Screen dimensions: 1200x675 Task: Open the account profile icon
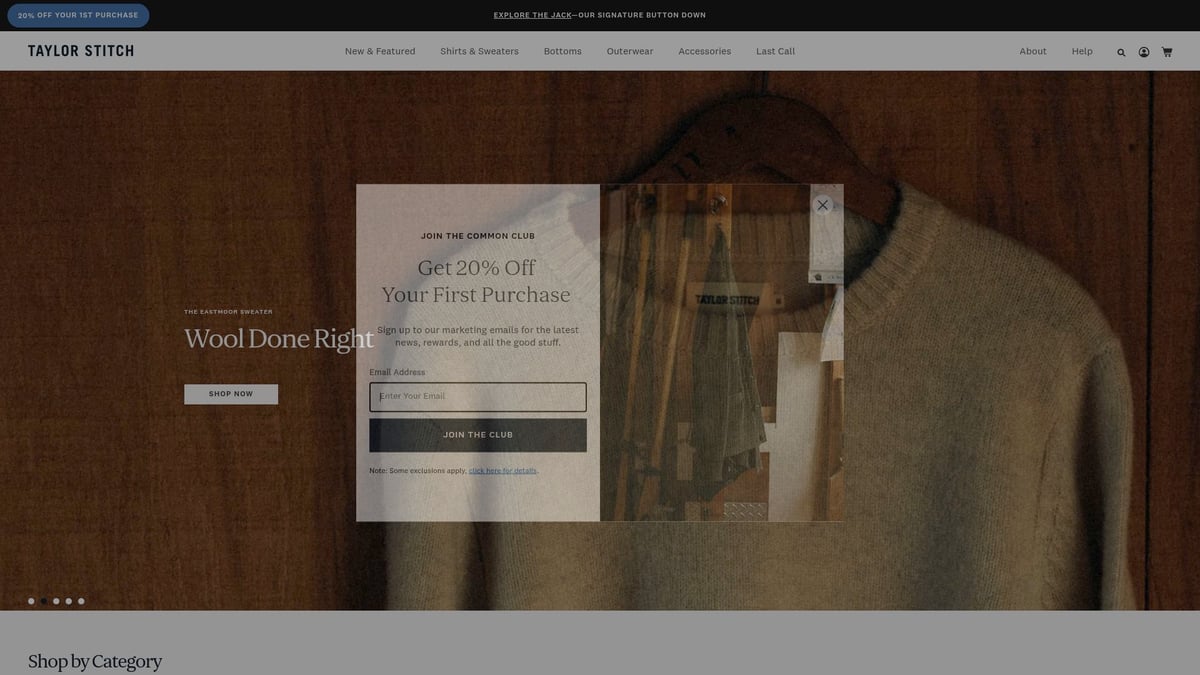point(1143,52)
